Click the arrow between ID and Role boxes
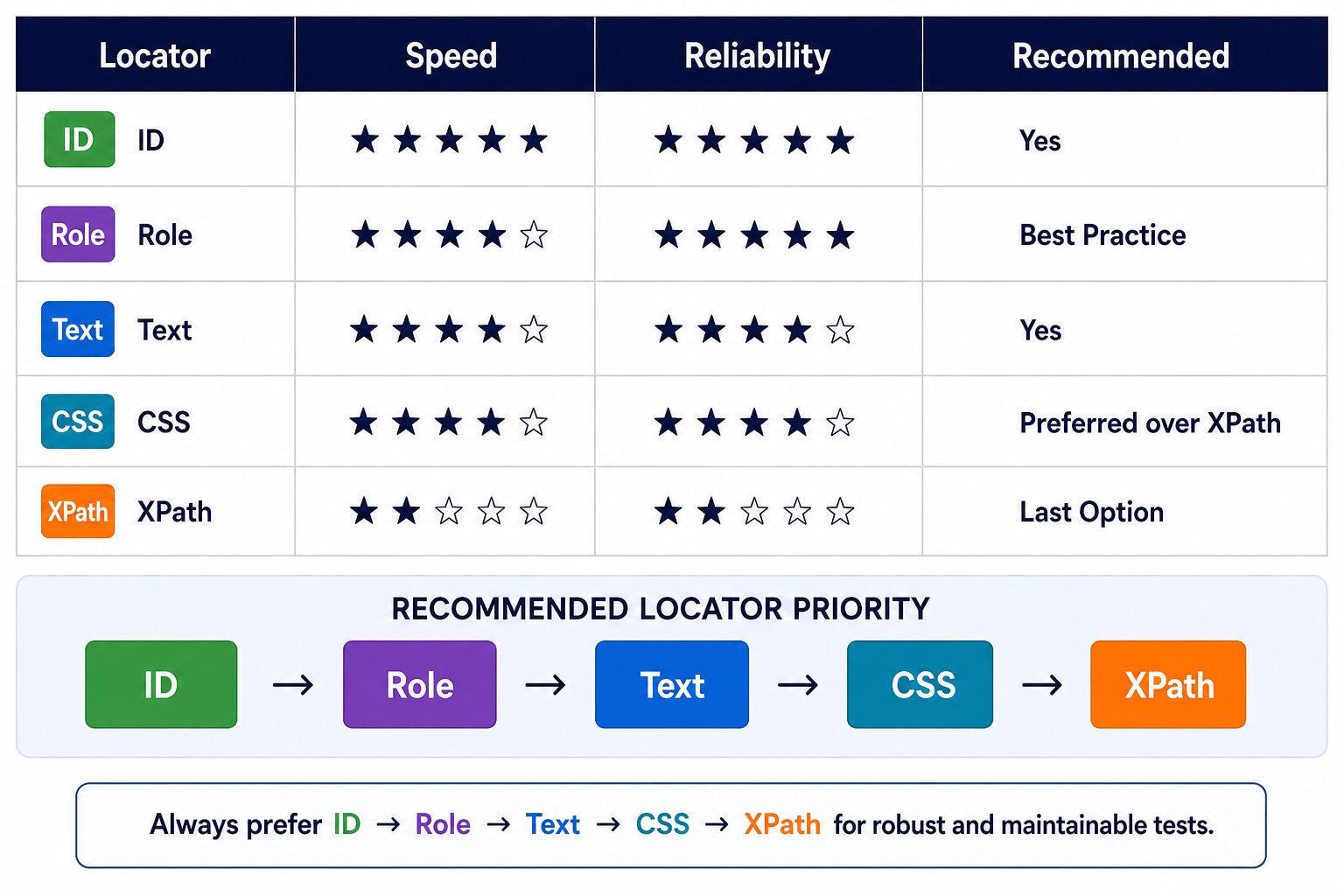Viewport: 1344px width, 896px height. [x=293, y=684]
